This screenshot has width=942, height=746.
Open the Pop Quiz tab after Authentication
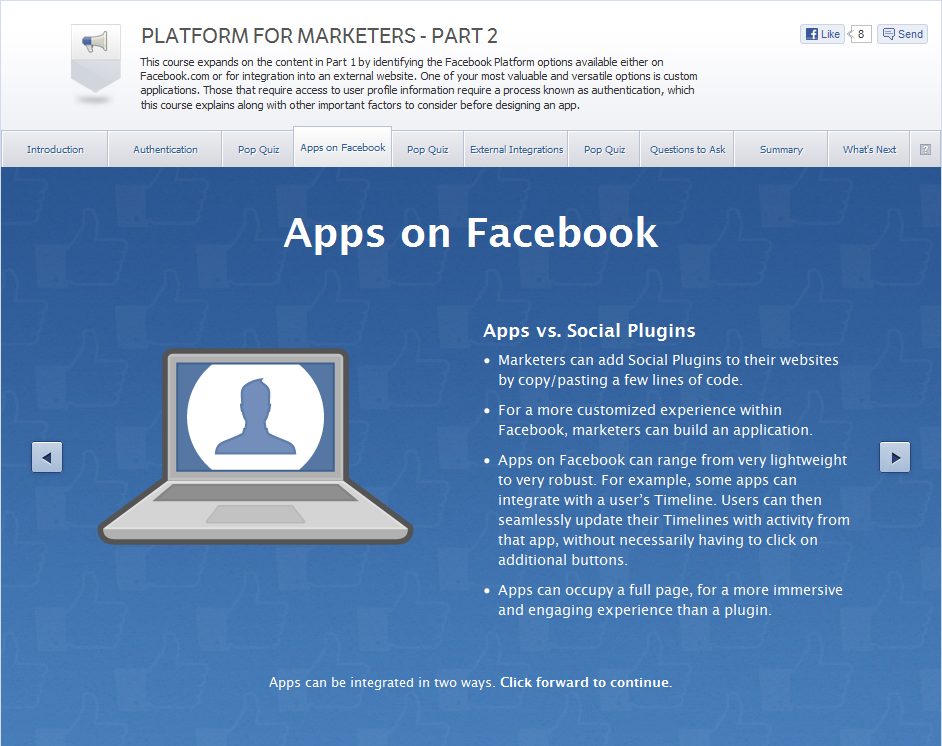pos(258,150)
